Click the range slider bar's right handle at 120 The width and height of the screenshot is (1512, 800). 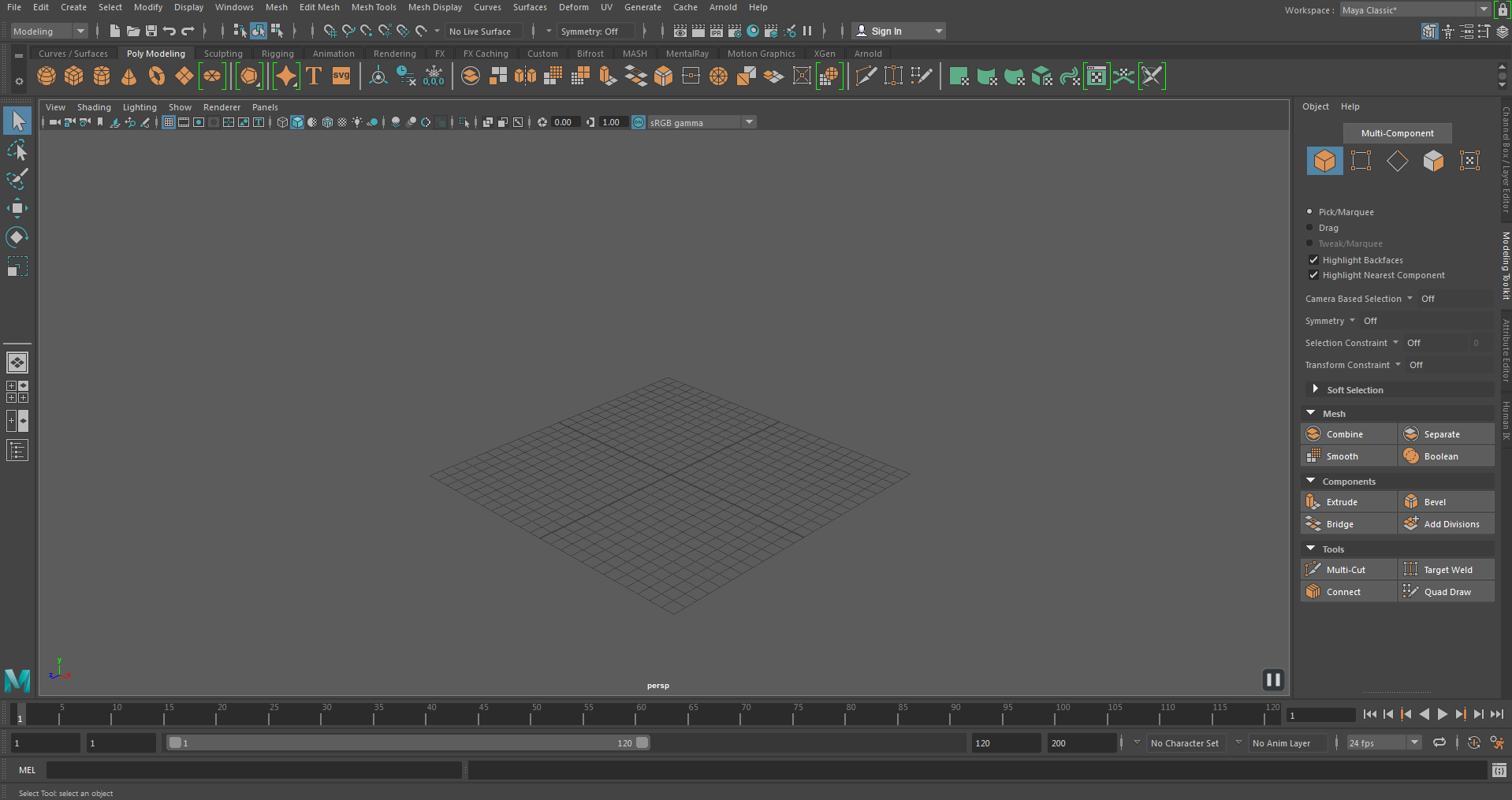642,742
